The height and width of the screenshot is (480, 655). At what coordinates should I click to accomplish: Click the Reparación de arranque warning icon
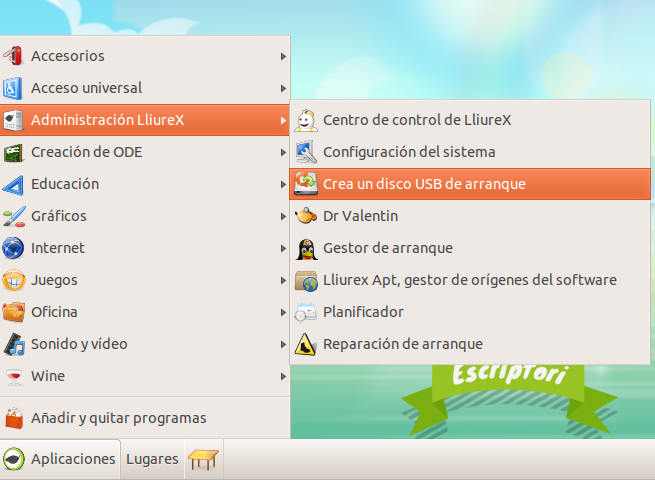point(306,344)
